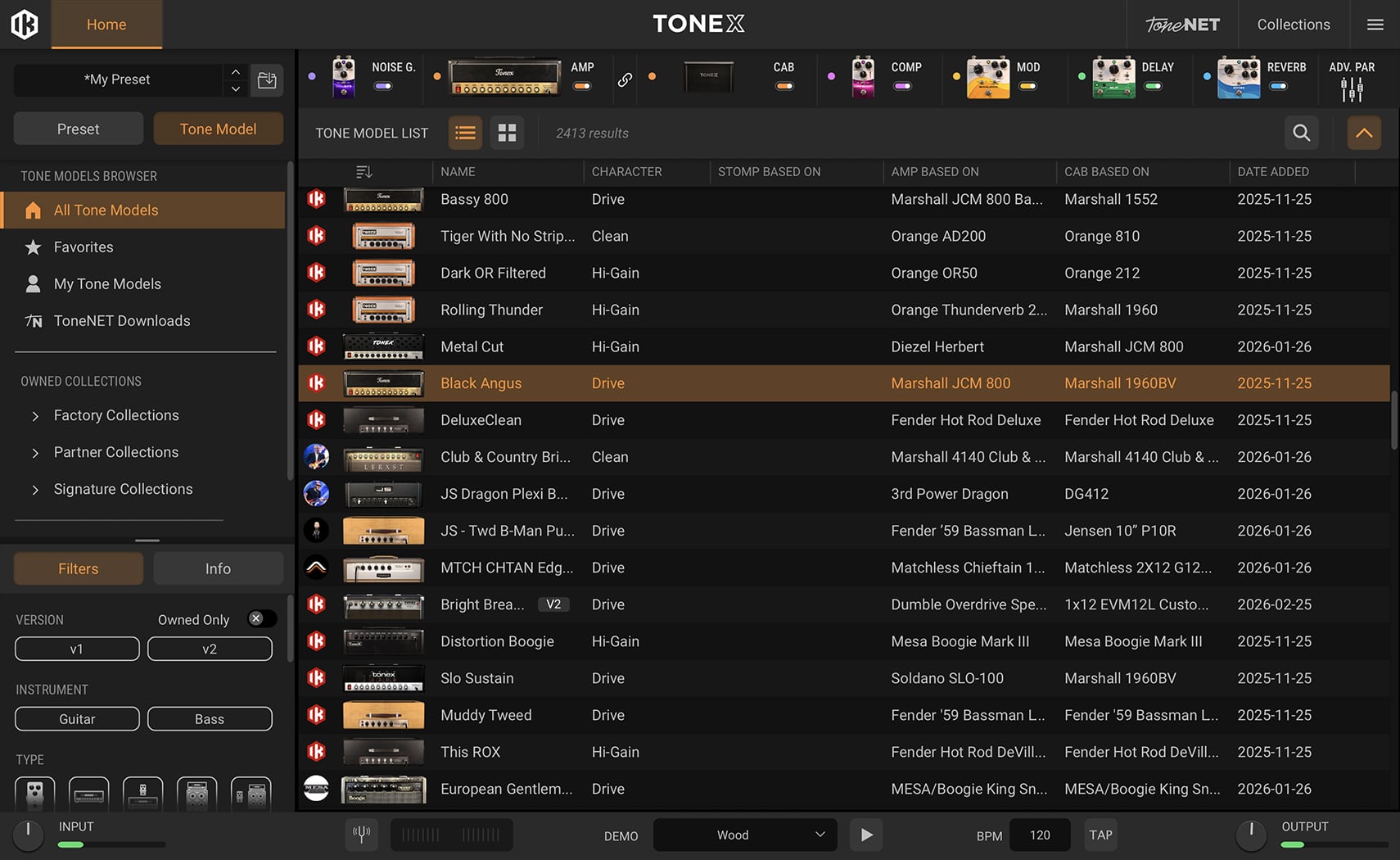Open the Wood demo dropdown
Screen dimensions: 1400x860
pyautogui.click(x=744, y=835)
